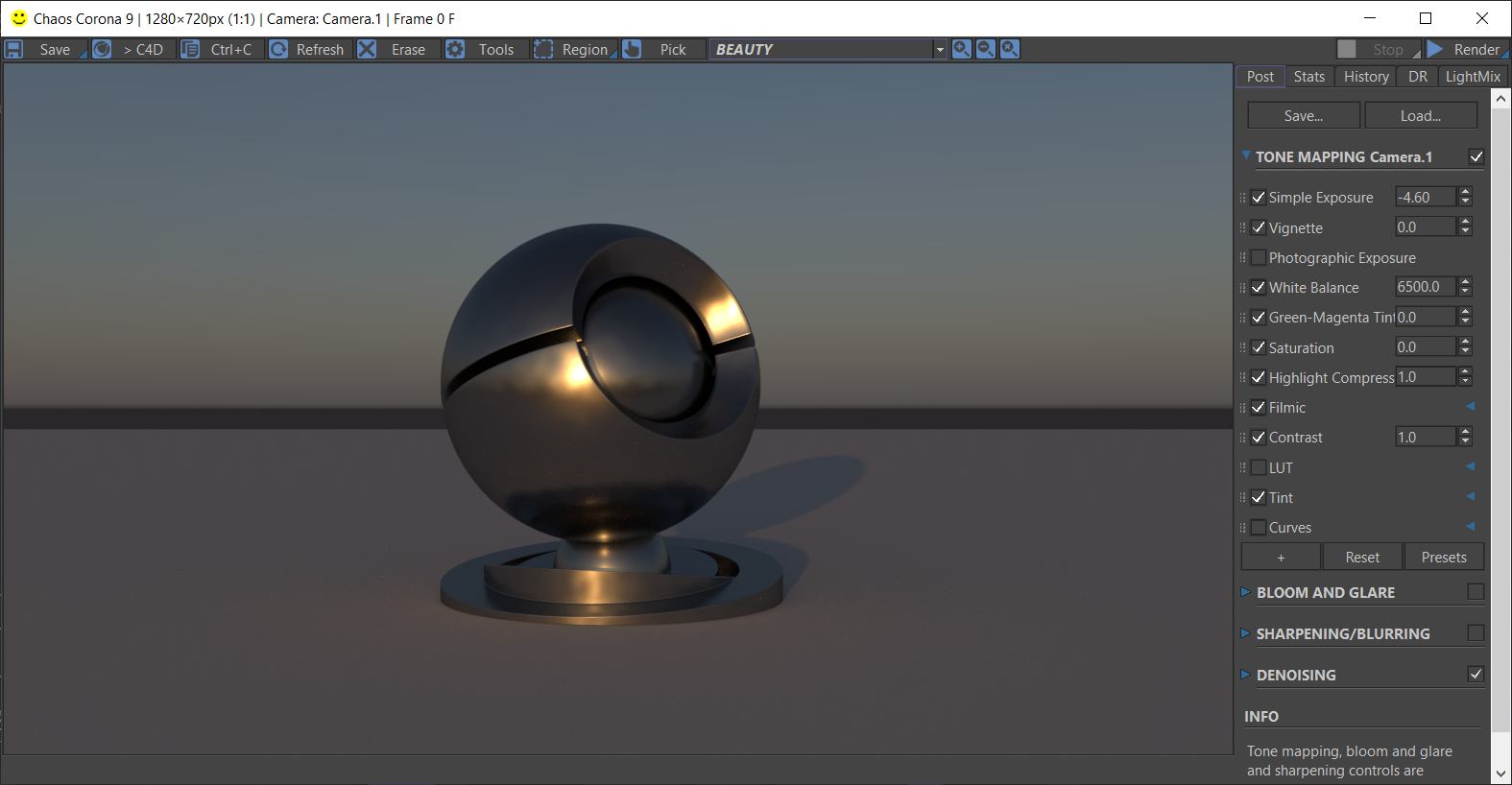Expand the Filmic settings arrow
Screen dimensions: 1512x785
tap(1470, 407)
